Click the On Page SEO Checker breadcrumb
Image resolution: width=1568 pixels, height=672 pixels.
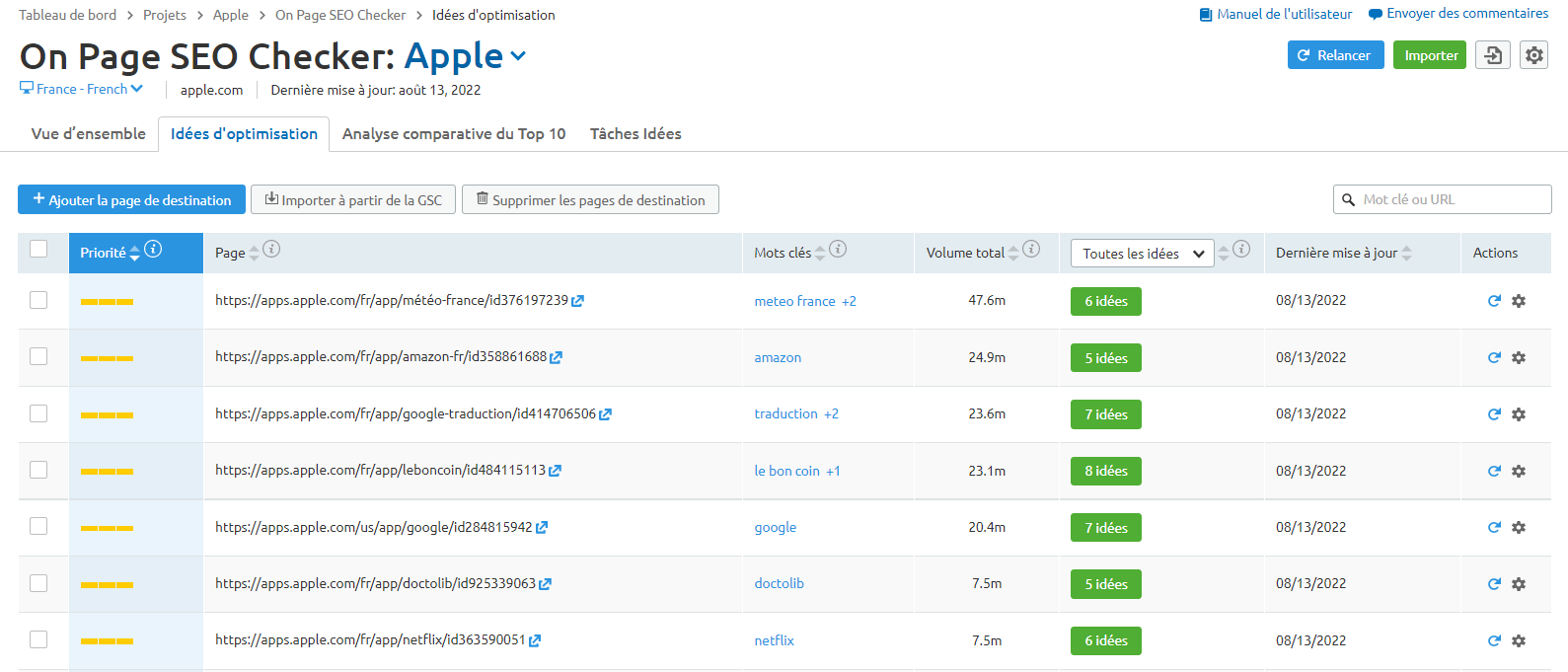point(340,15)
